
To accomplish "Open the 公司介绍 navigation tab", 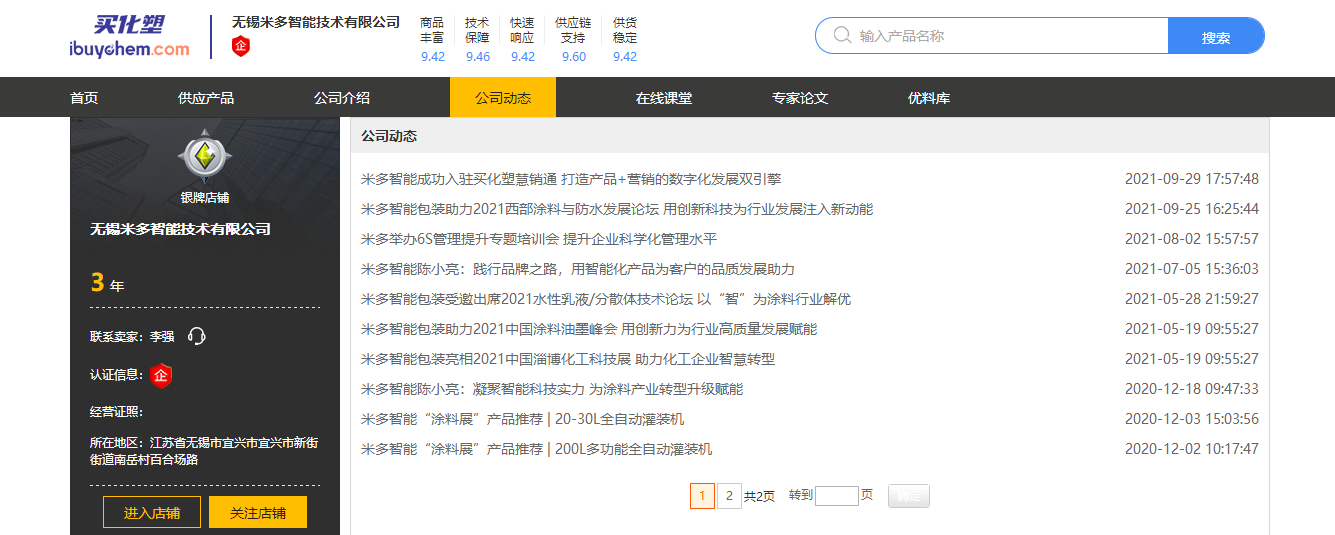I will click(342, 98).
